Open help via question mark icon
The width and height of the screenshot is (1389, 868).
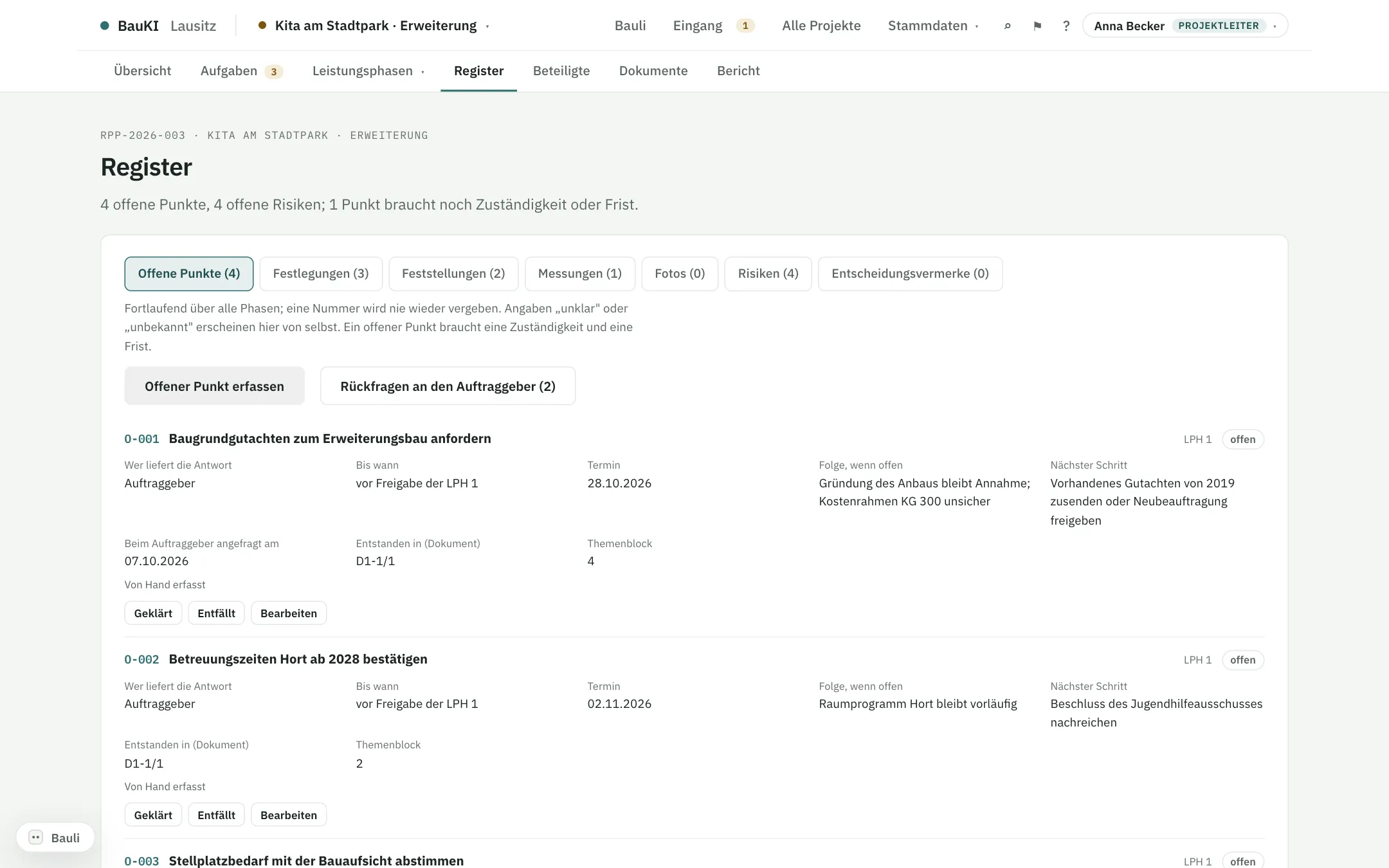1066,26
